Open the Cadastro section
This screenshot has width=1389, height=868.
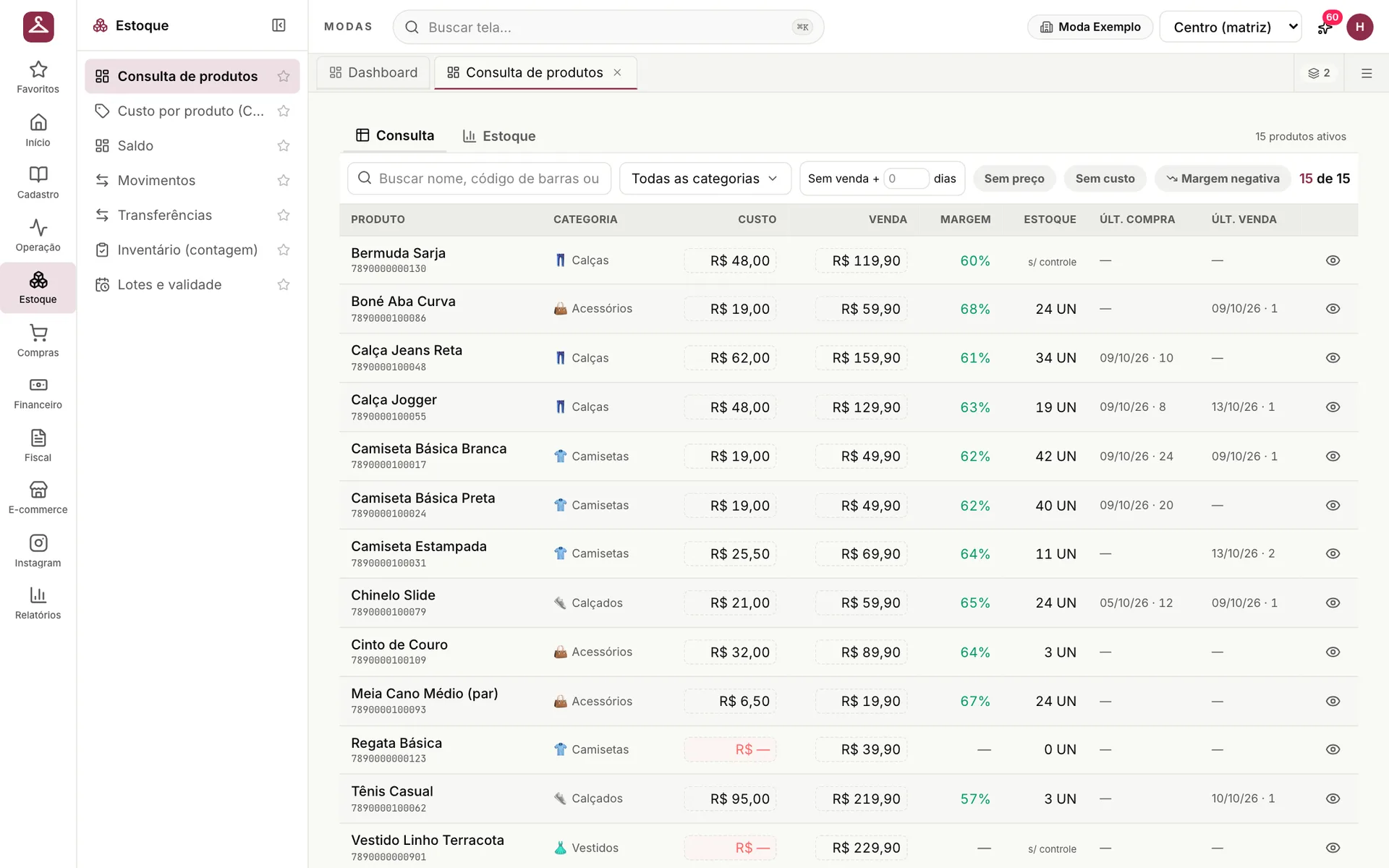point(38,183)
